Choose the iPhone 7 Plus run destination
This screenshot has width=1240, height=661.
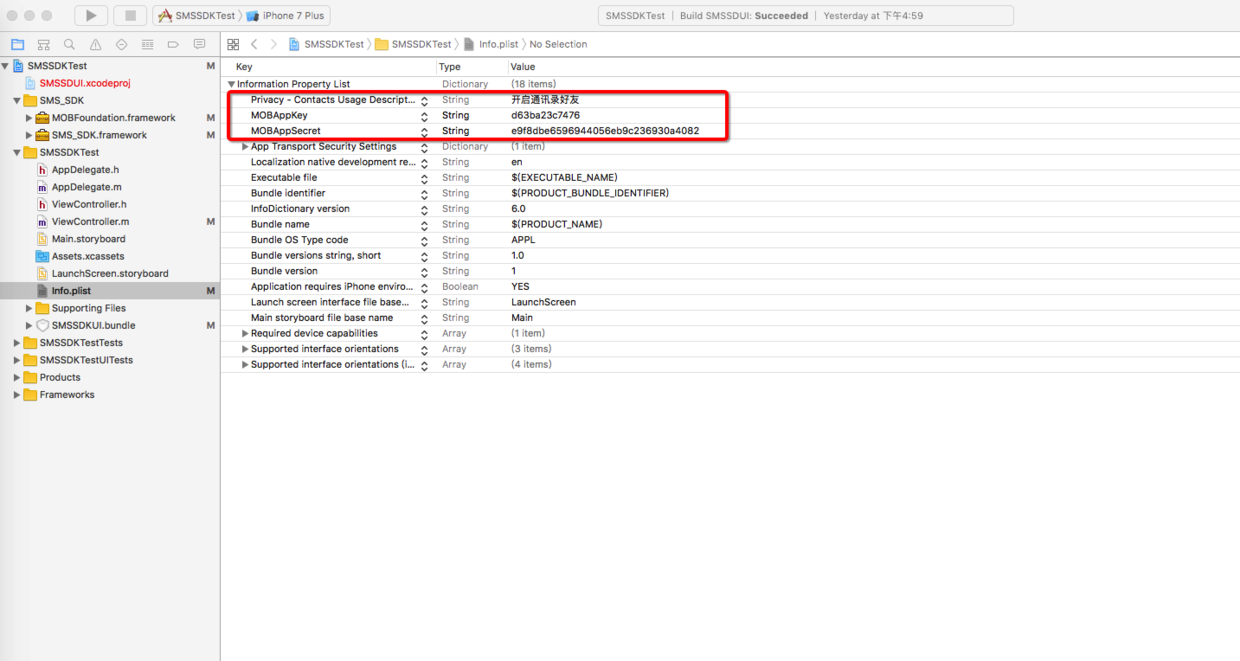[x=285, y=16]
